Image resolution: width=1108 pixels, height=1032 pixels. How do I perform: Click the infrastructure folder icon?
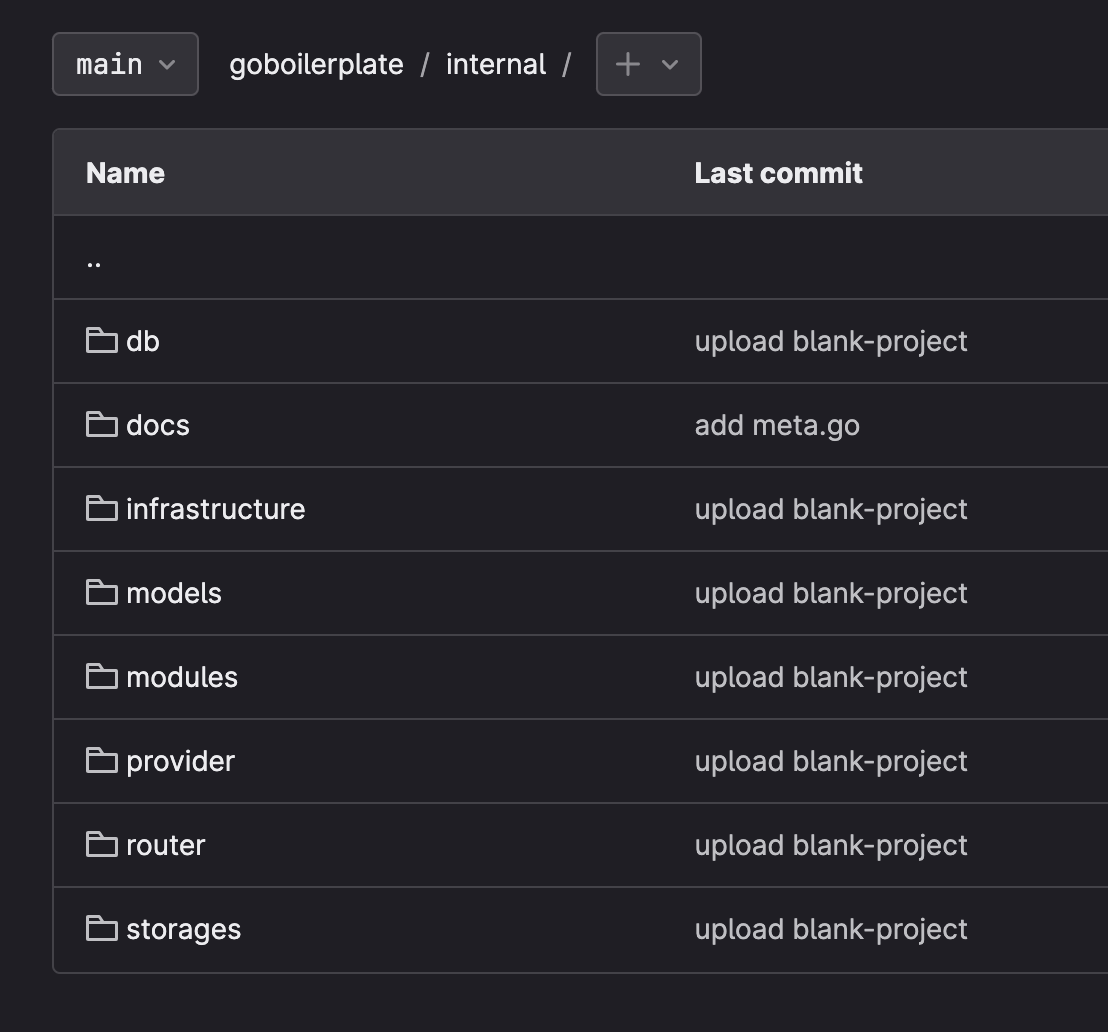(101, 509)
